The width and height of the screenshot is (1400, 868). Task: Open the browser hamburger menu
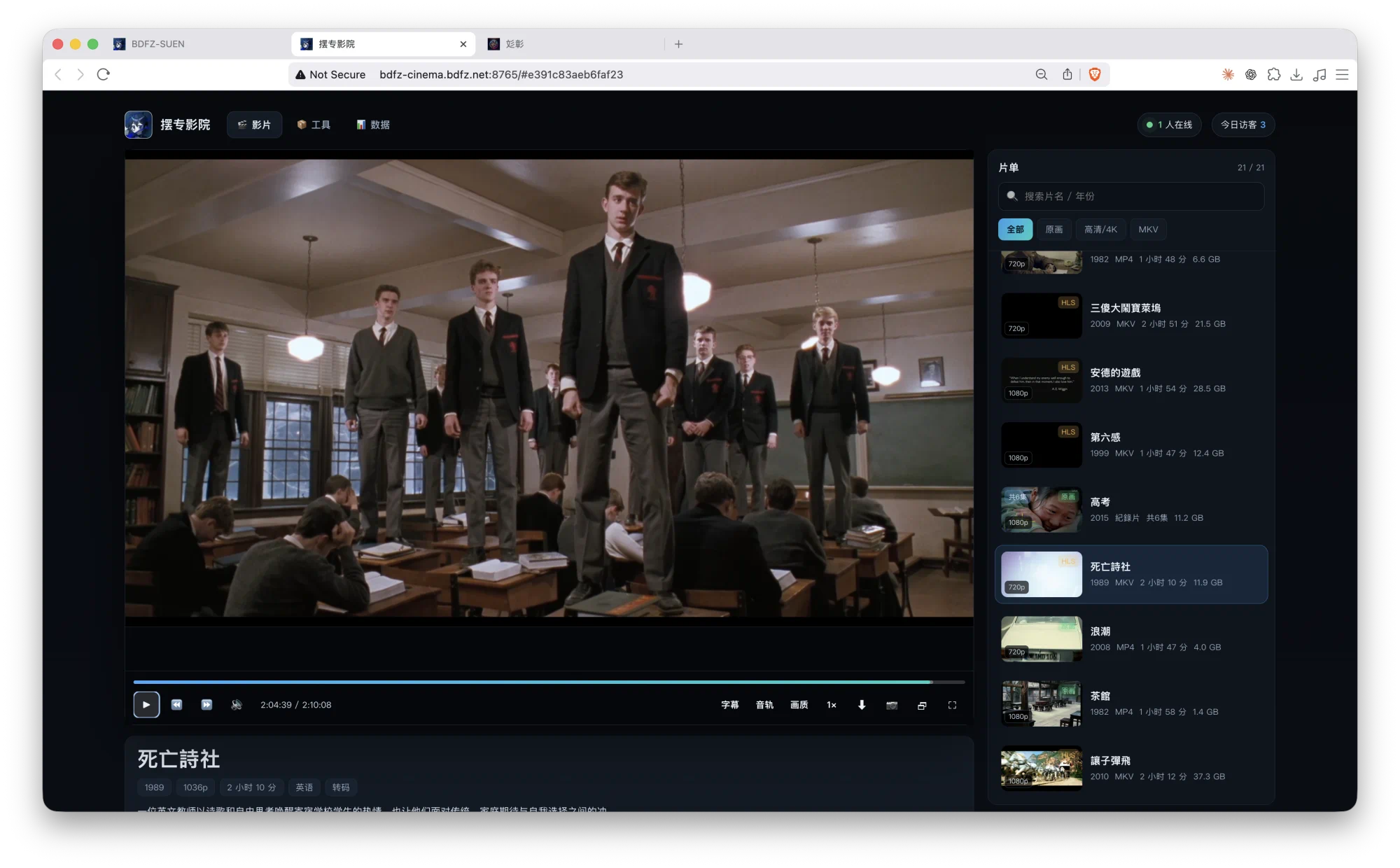(1342, 74)
